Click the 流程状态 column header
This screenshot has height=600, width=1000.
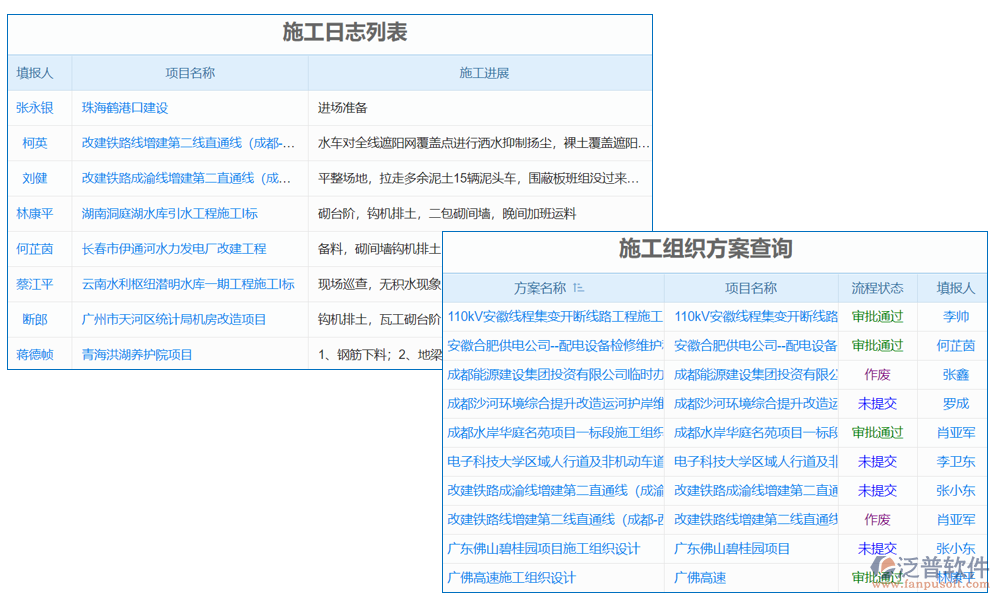click(877, 288)
